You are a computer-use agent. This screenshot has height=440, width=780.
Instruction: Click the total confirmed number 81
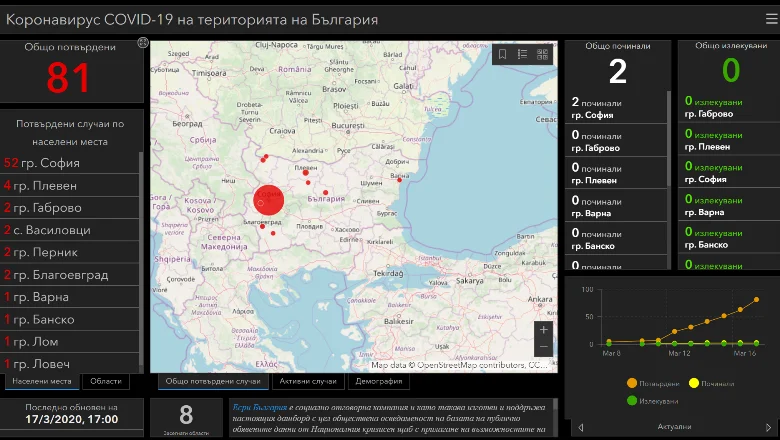(x=68, y=78)
